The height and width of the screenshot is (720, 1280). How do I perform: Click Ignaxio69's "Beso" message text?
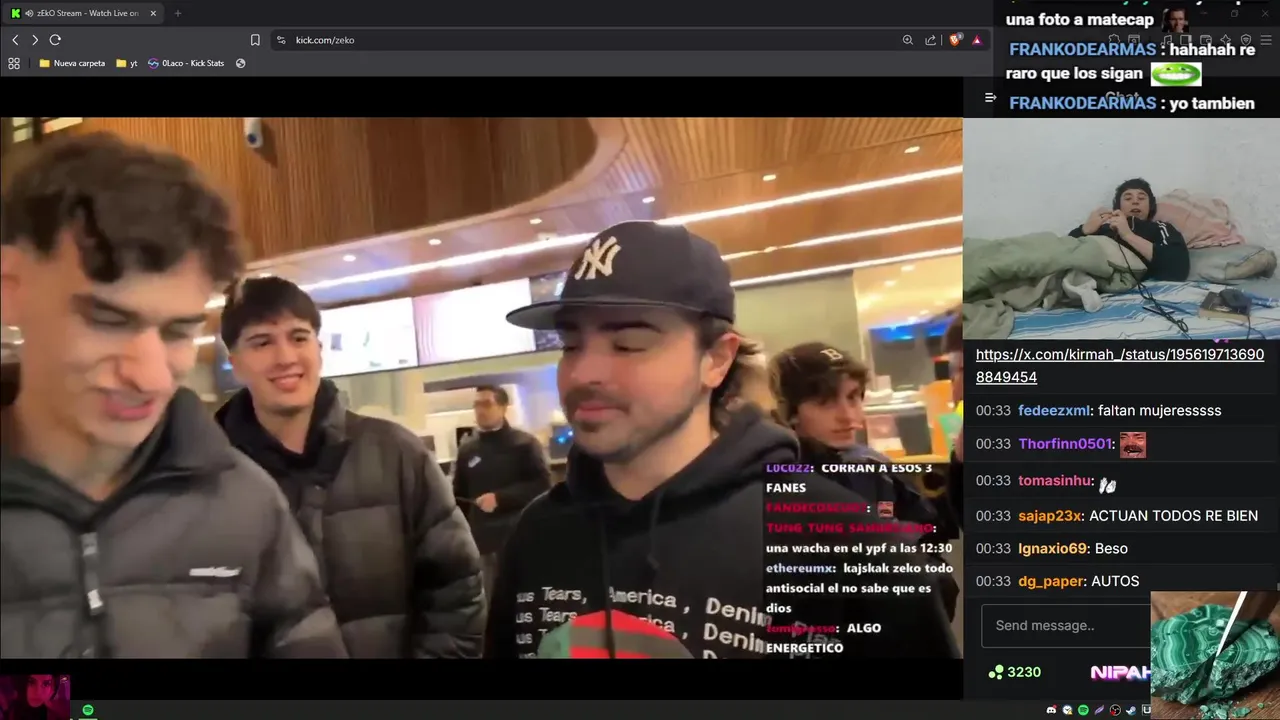[1111, 549]
